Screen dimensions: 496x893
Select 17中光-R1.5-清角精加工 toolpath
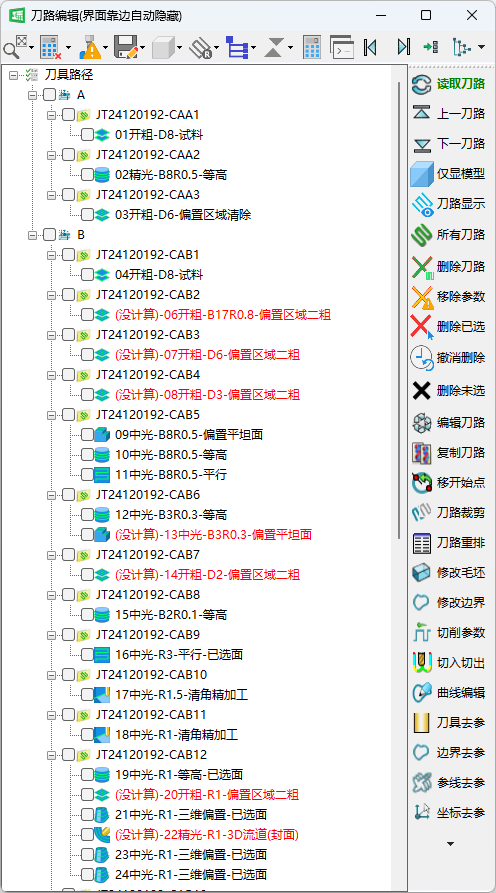(x=182, y=694)
